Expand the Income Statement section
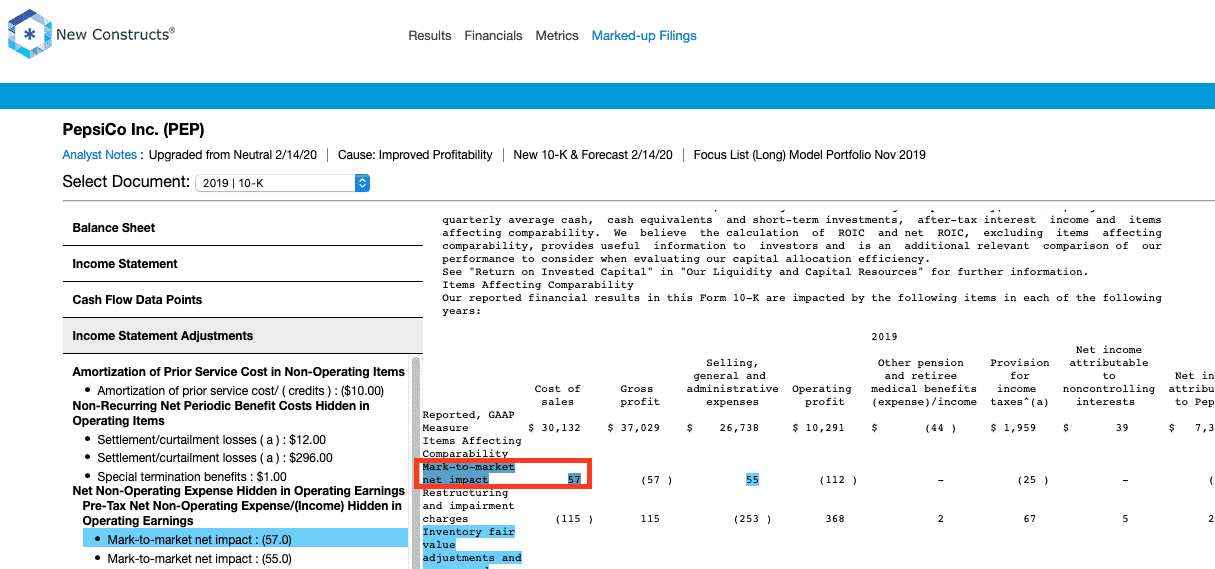Image resolution: width=1215 pixels, height=569 pixels. click(x=242, y=264)
